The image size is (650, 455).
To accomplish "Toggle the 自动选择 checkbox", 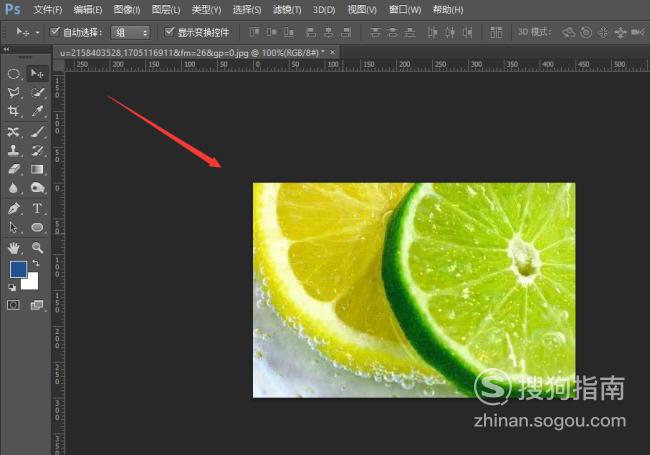I will tap(55, 31).
